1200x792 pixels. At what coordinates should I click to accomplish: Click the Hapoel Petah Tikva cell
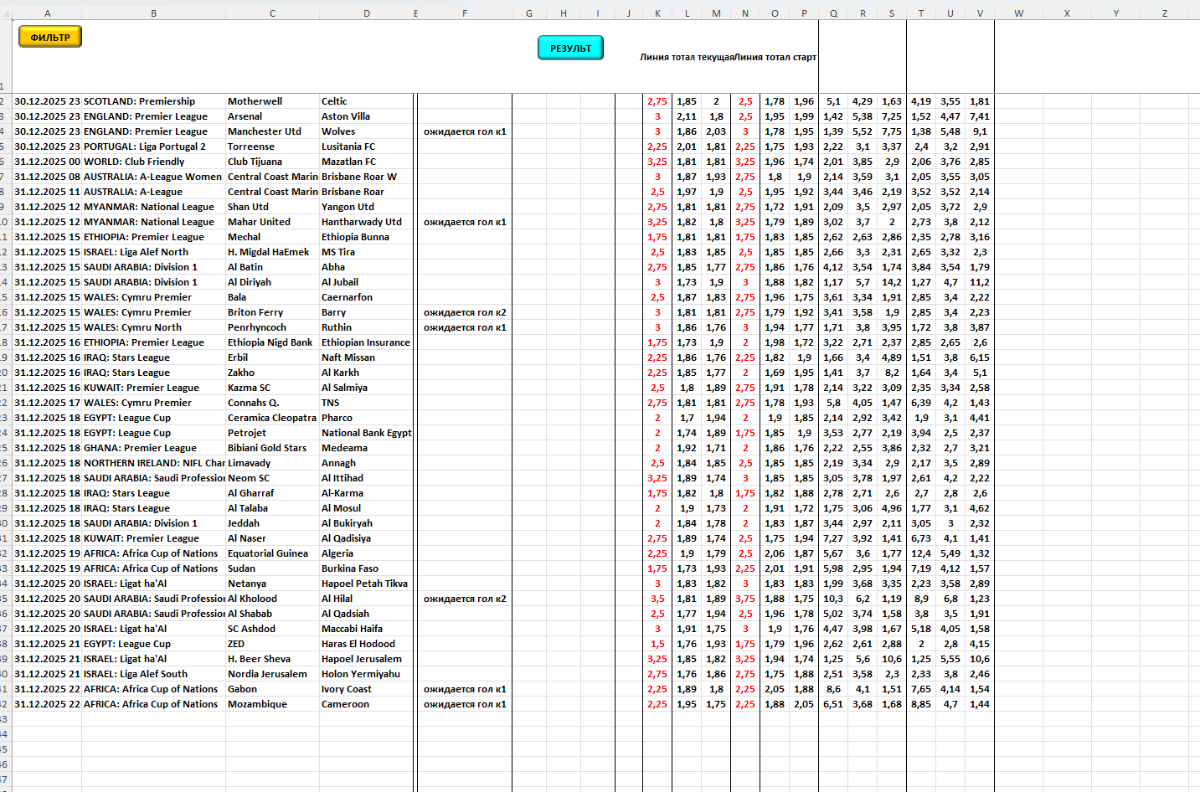tap(364, 584)
